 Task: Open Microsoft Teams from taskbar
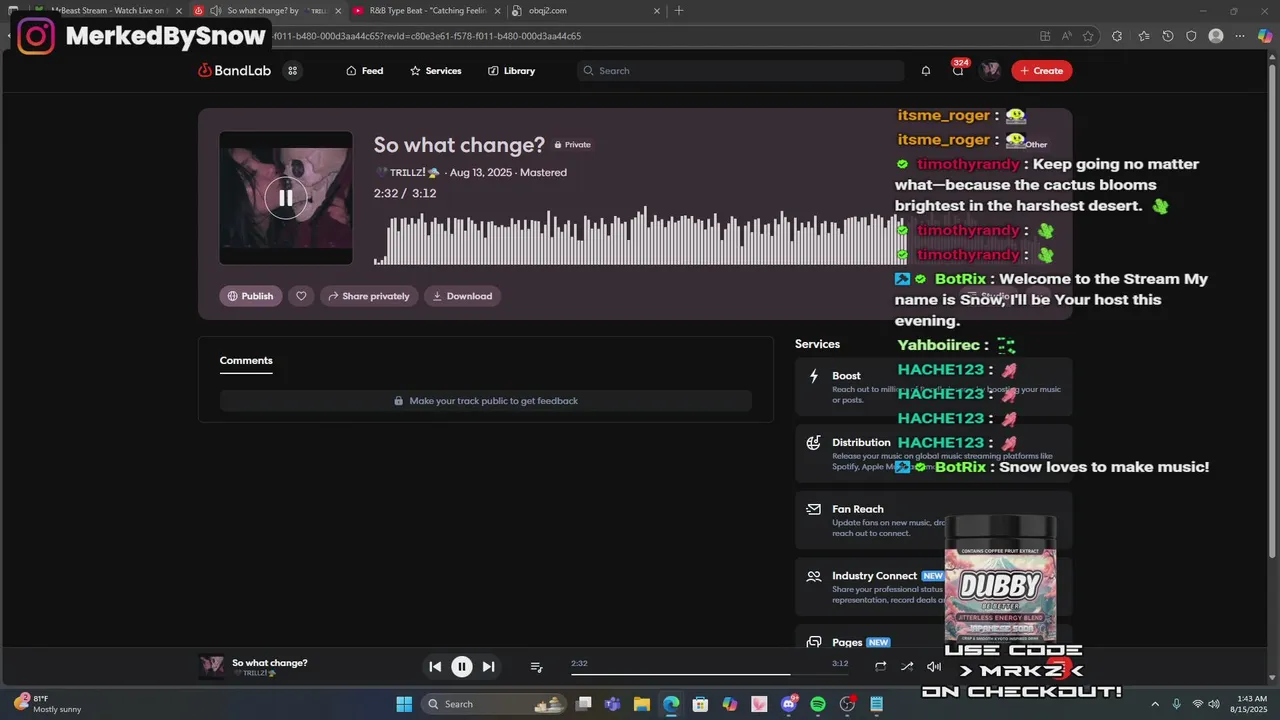tap(613, 704)
